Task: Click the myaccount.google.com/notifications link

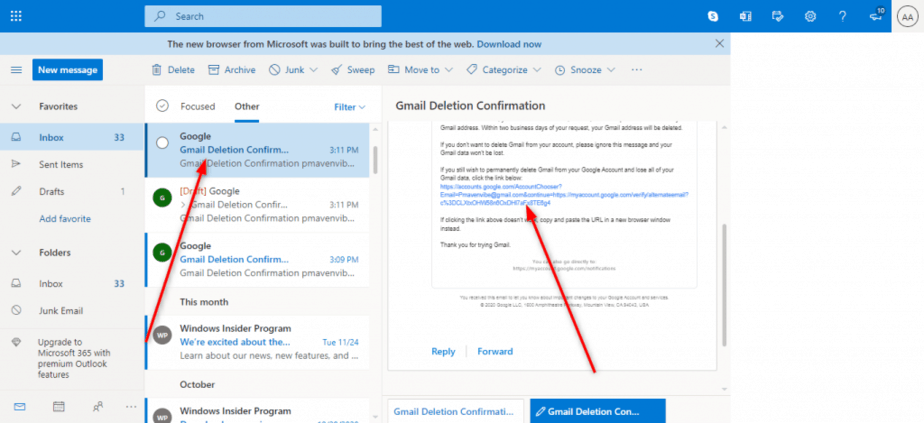Action: tap(565, 268)
